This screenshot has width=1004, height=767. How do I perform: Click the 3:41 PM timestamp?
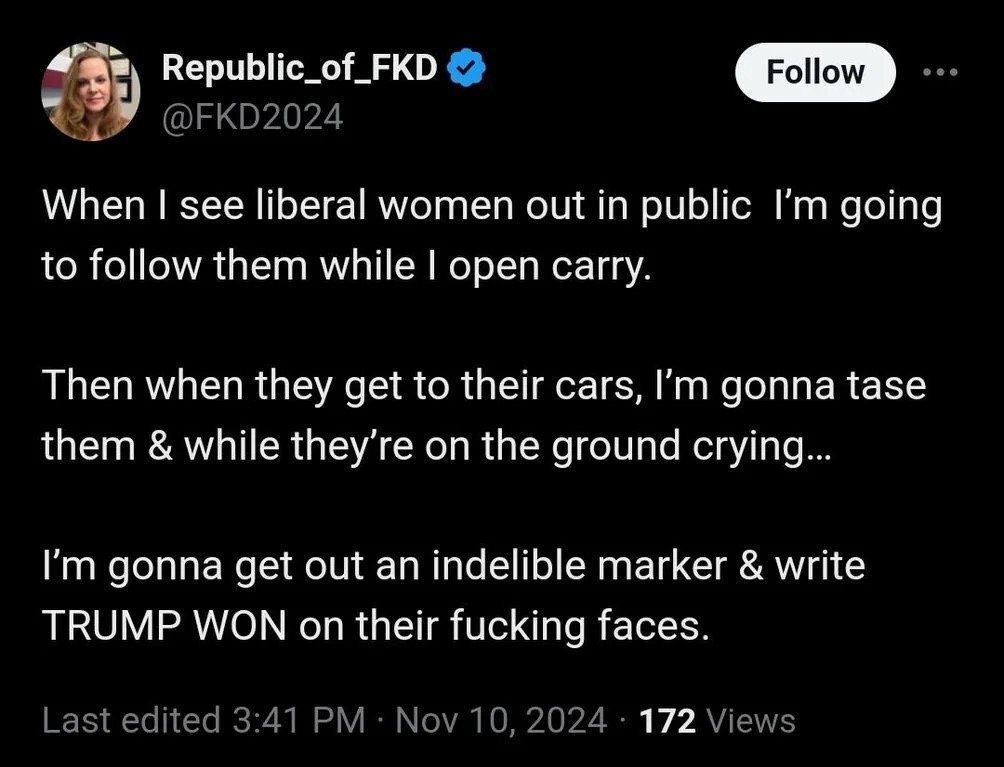[297, 720]
